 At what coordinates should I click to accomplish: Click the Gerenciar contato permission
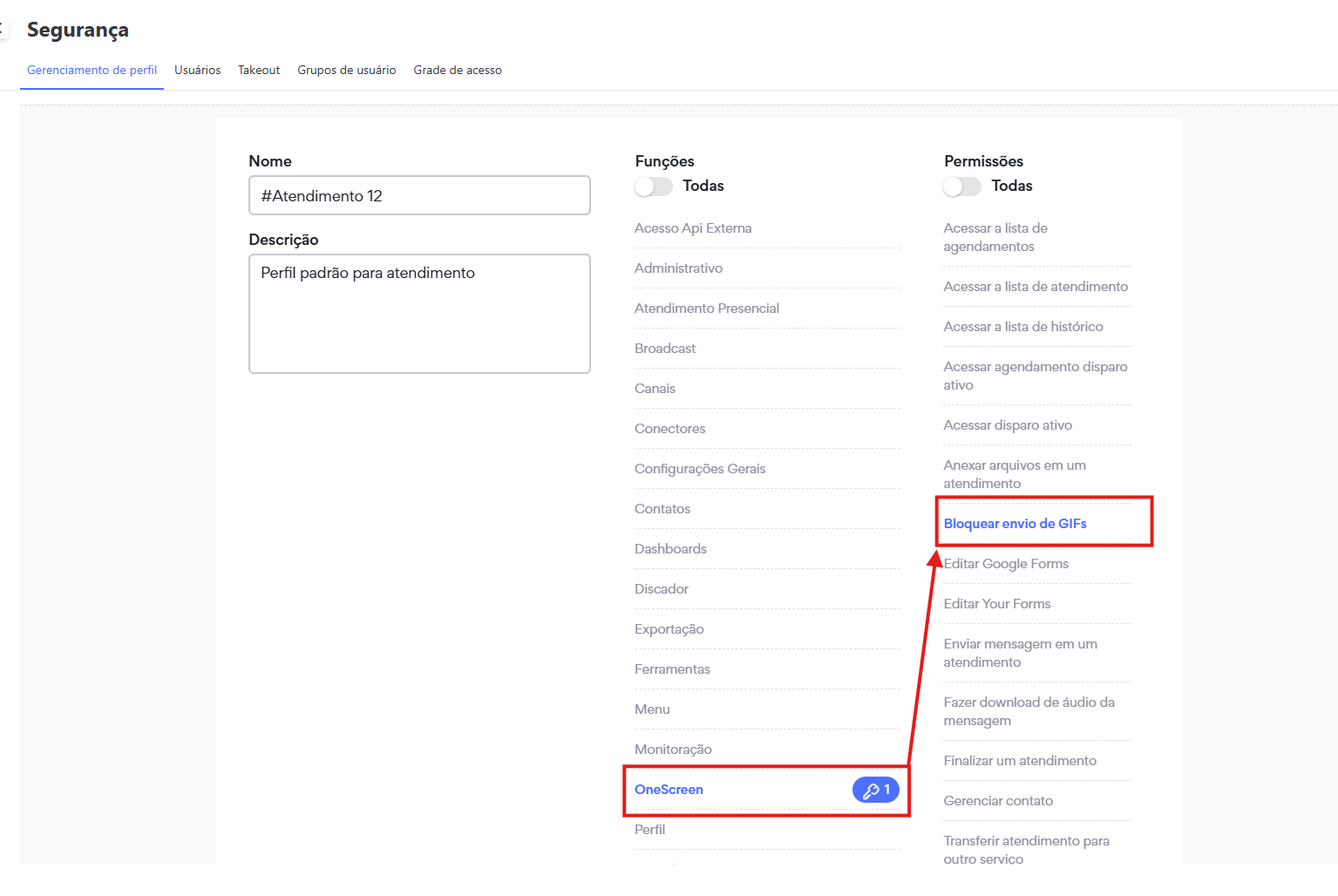point(998,801)
